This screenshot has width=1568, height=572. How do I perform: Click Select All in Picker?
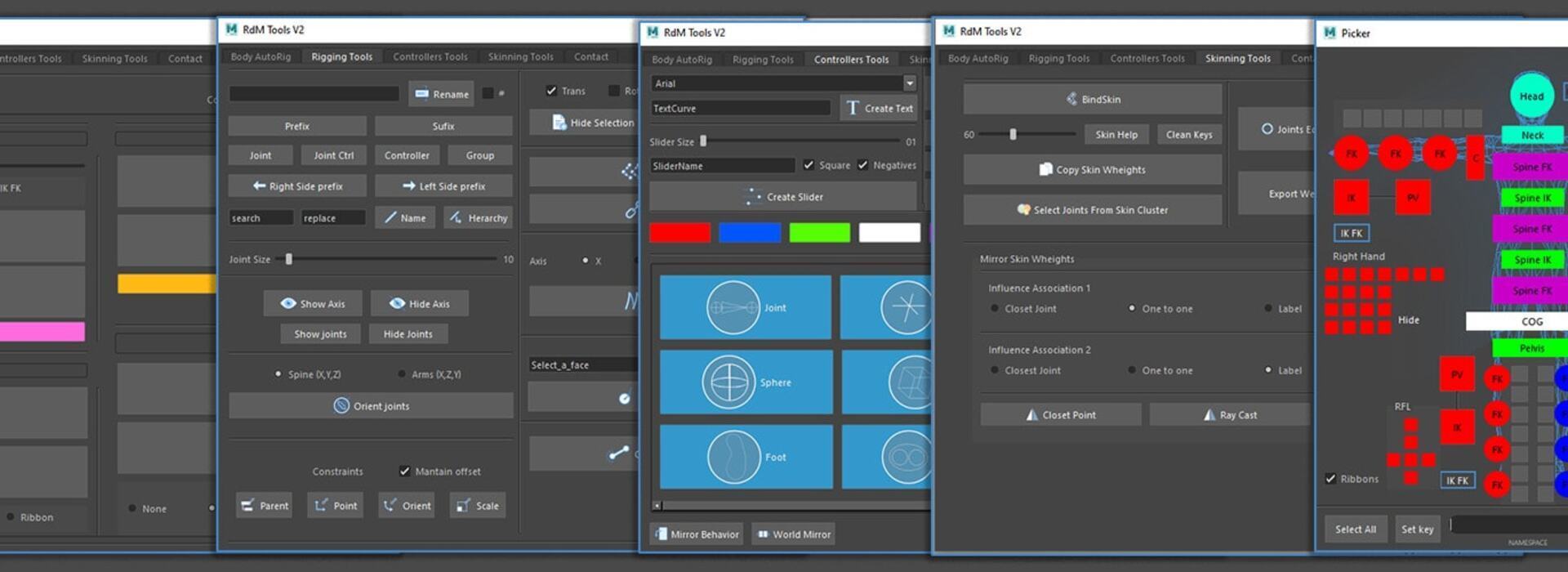coord(1356,530)
